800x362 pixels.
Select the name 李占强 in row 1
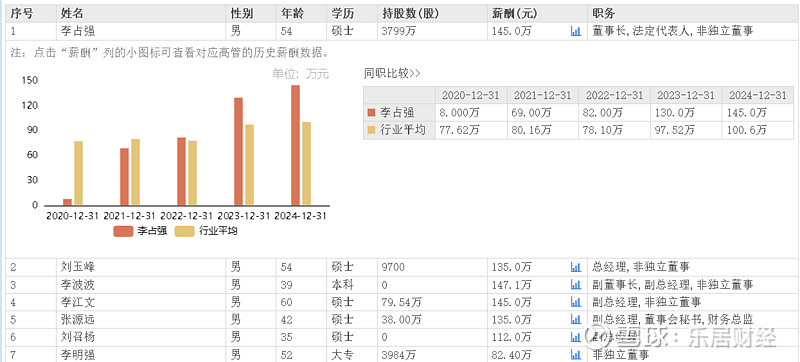pyautogui.click(x=78, y=32)
